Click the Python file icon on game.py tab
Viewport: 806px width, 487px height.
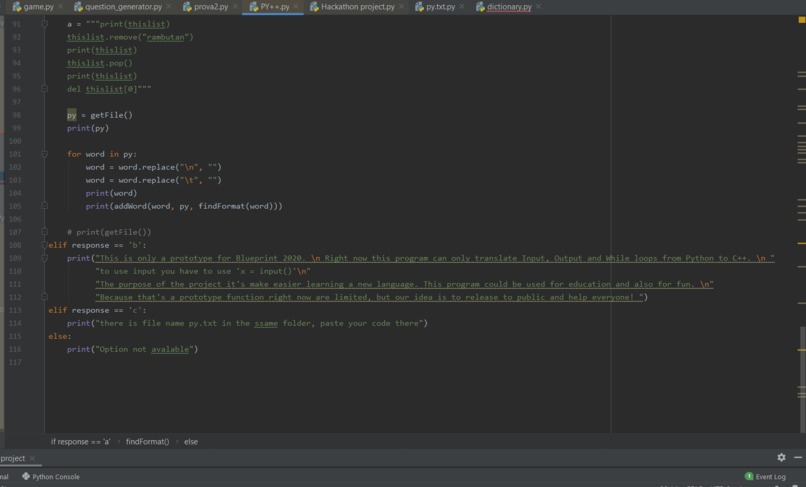click(x=17, y=7)
